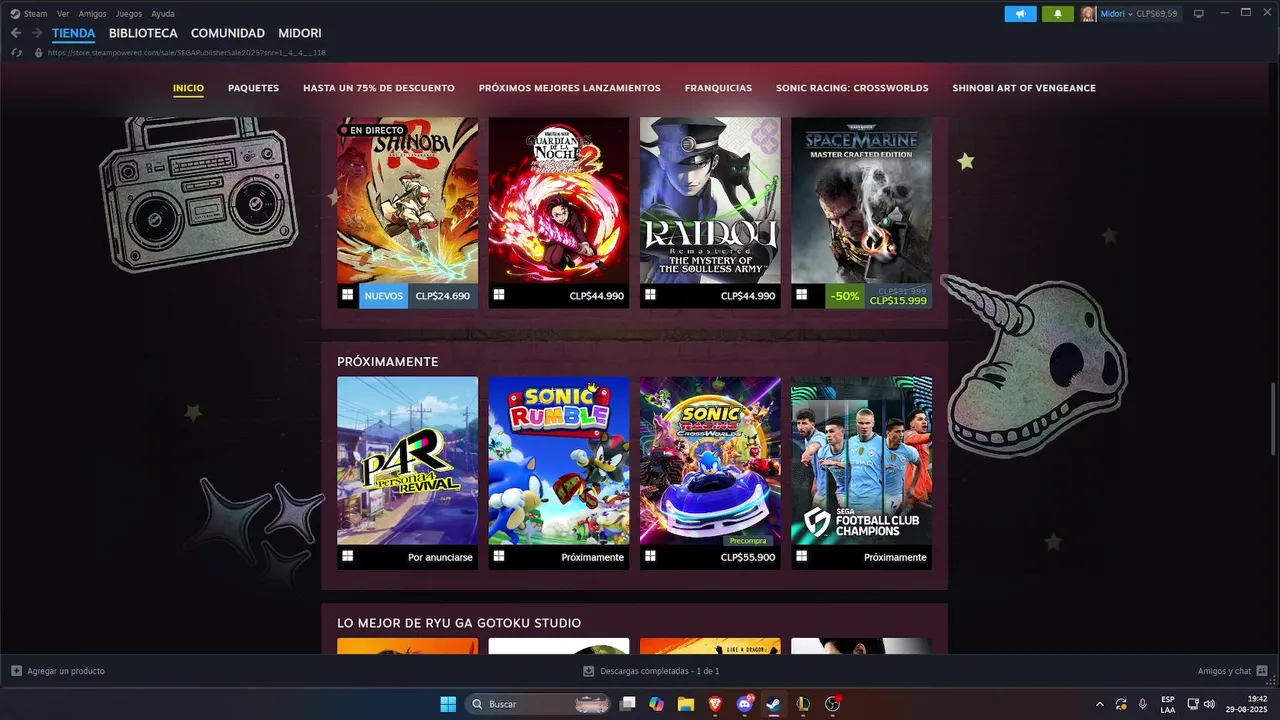This screenshot has width=1280, height=720.
Task: Click the padlock icon beside the URL
Action: 39,52
